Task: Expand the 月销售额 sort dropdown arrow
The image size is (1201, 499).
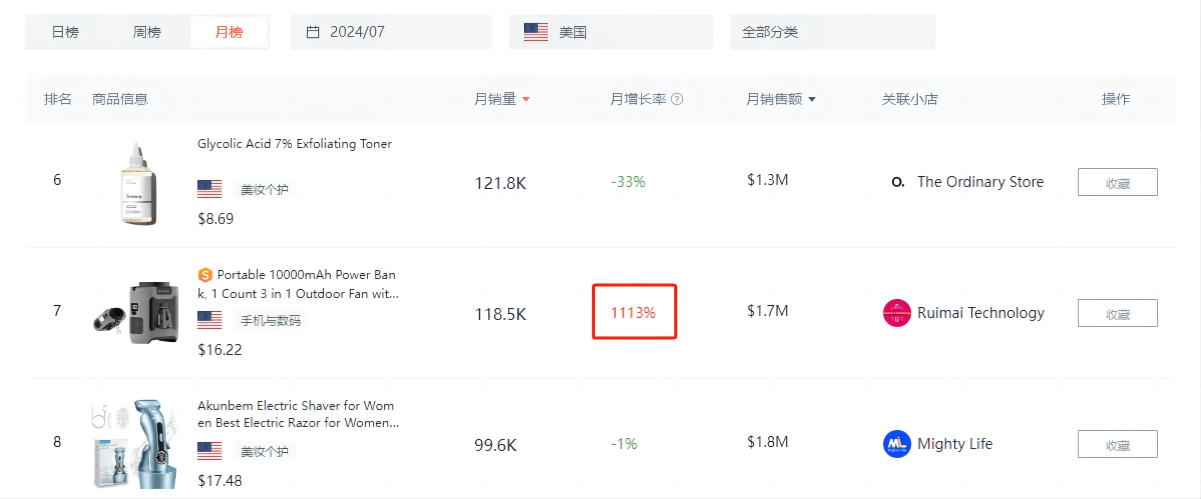Action: click(812, 99)
